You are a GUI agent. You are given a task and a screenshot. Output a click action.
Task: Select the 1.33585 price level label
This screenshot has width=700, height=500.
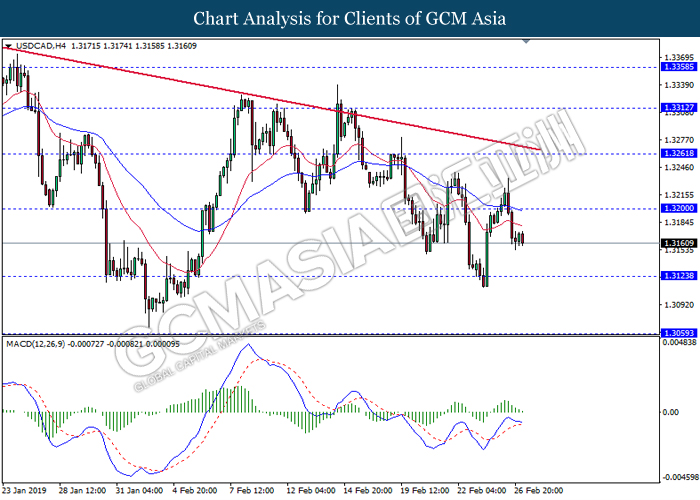(x=679, y=67)
